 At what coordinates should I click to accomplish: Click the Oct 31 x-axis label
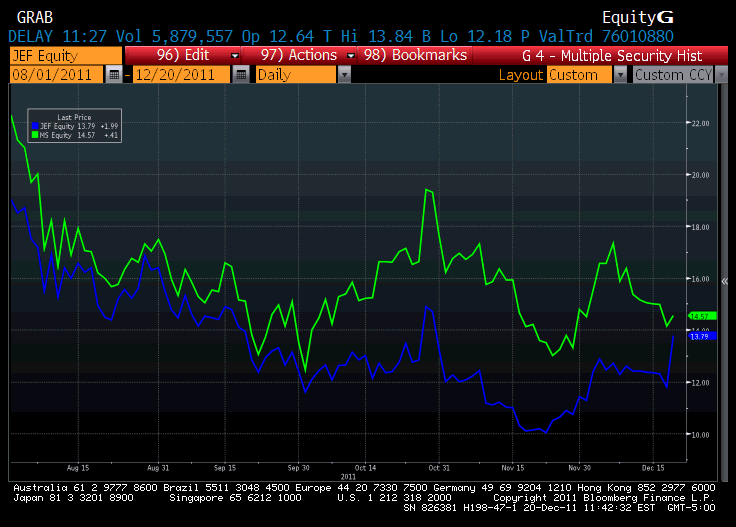pyautogui.click(x=439, y=468)
